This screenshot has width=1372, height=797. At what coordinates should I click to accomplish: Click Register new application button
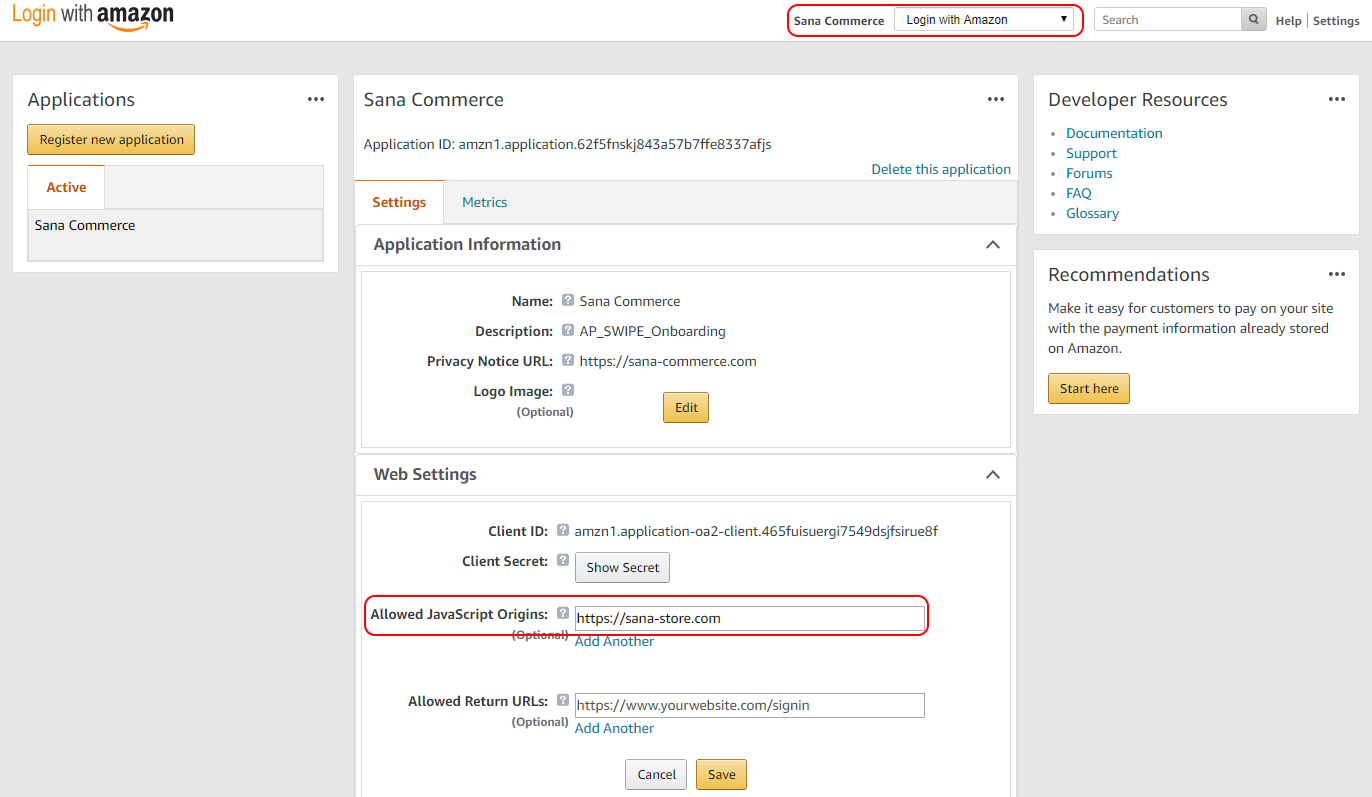click(x=111, y=140)
